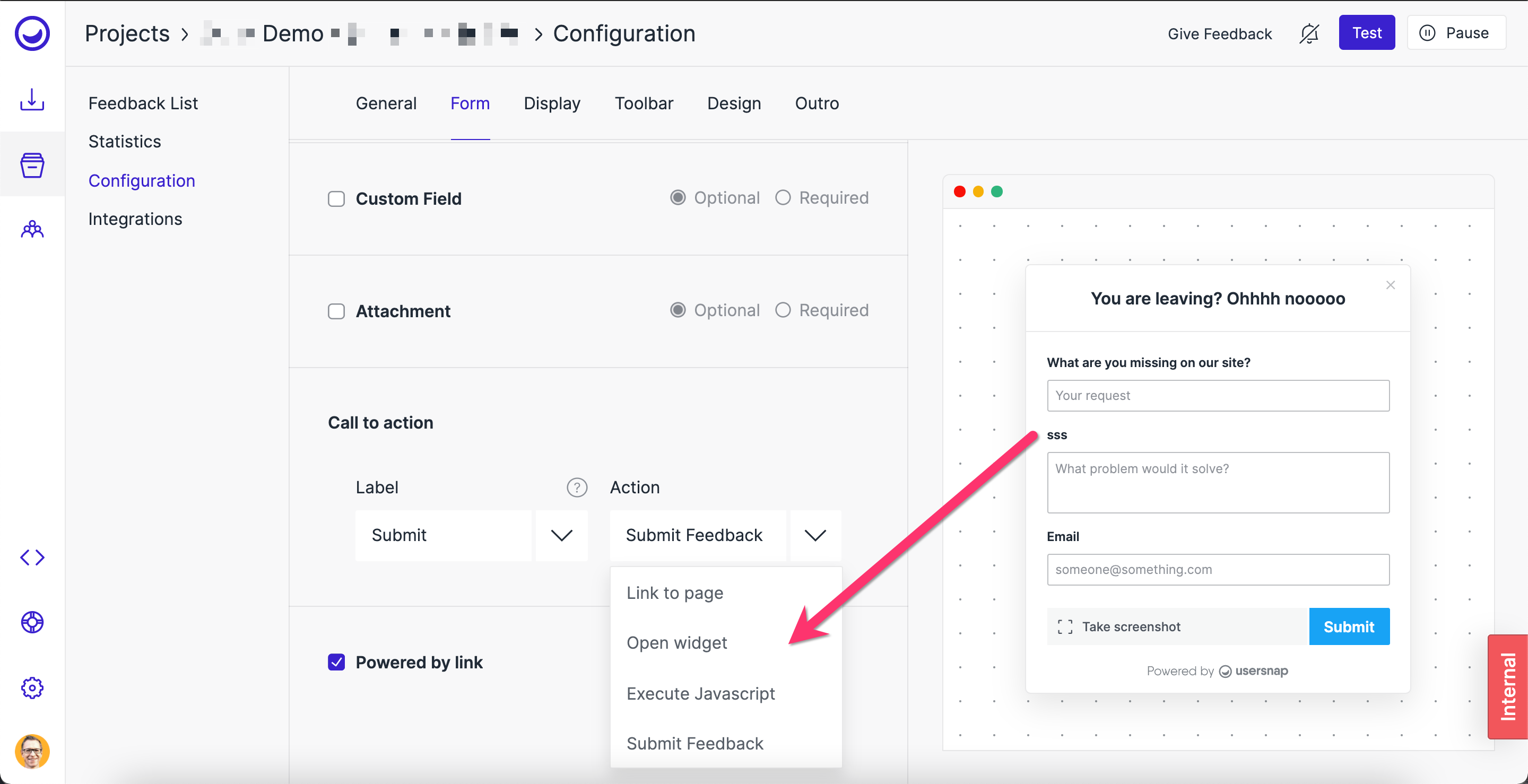The height and width of the screenshot is (784, 1528).
Task: Open Integrations in side menu
Action: click(x=135, y=219)
